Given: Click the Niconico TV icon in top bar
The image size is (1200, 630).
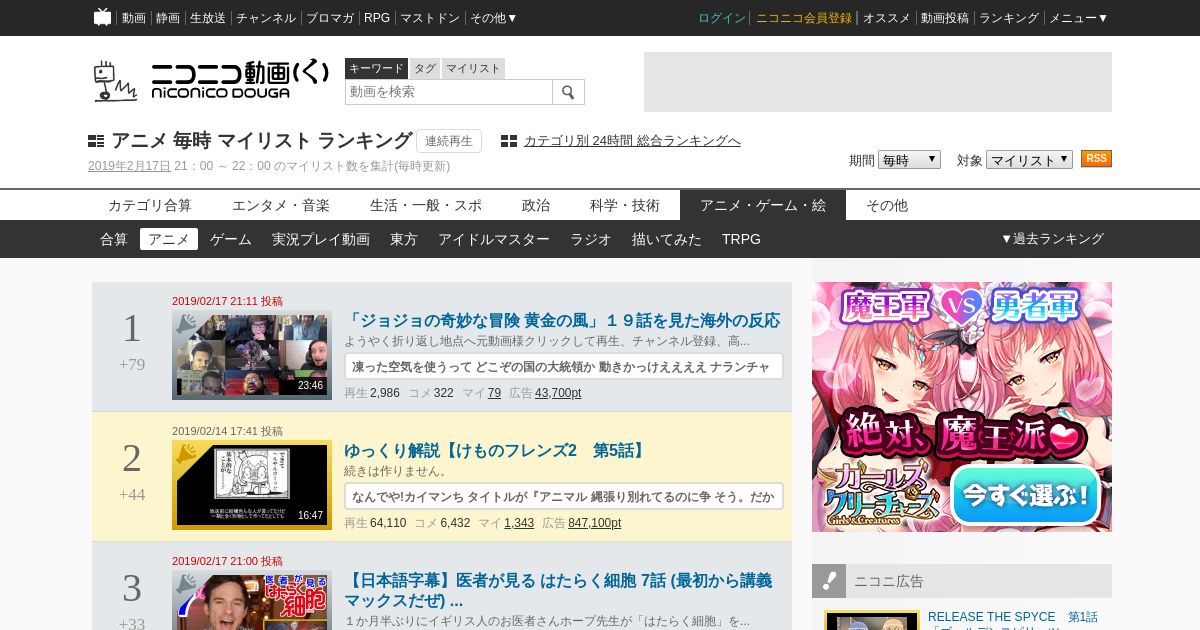Looking at the screenshot, I should tap(102, 17).
